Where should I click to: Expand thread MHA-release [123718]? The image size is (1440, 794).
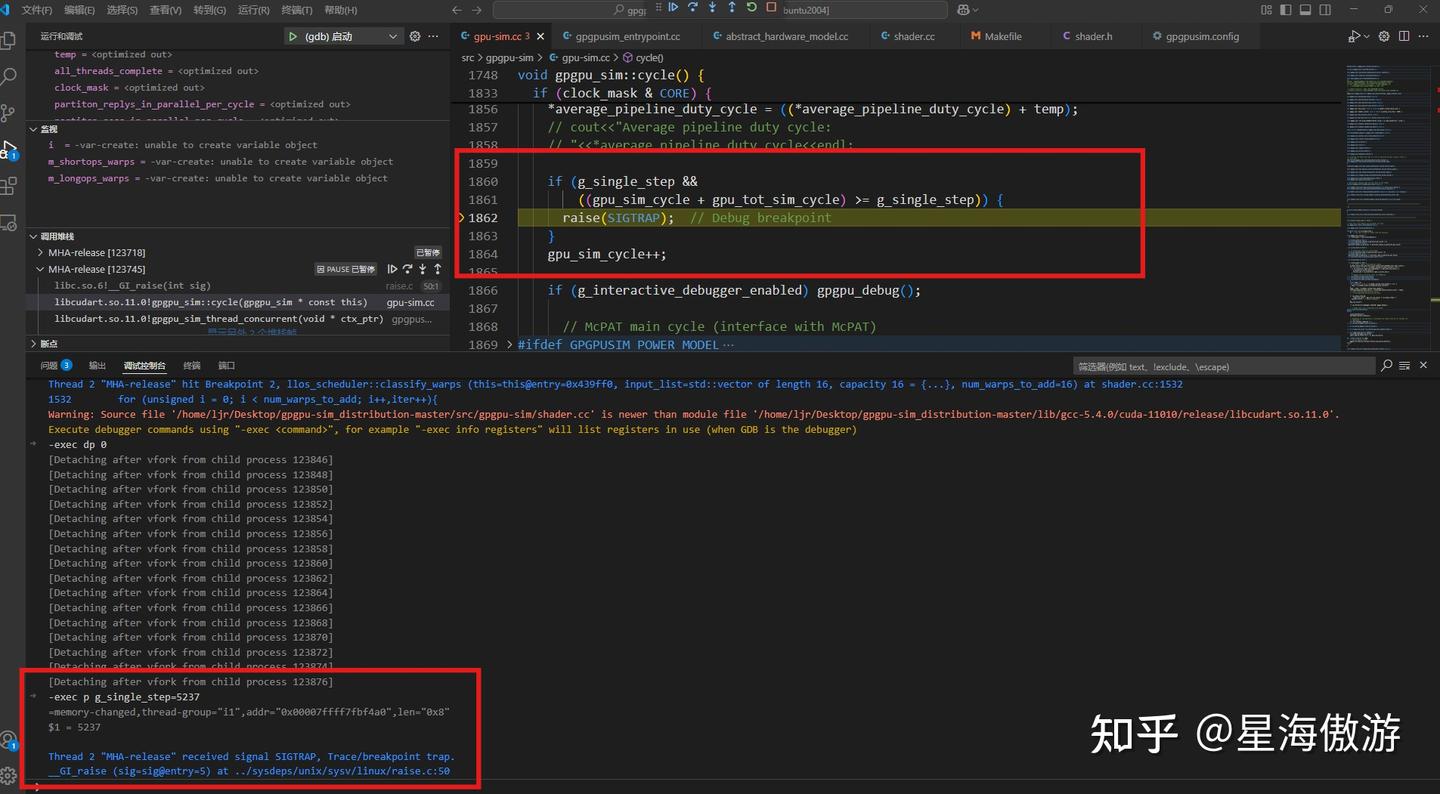[40, 253]
